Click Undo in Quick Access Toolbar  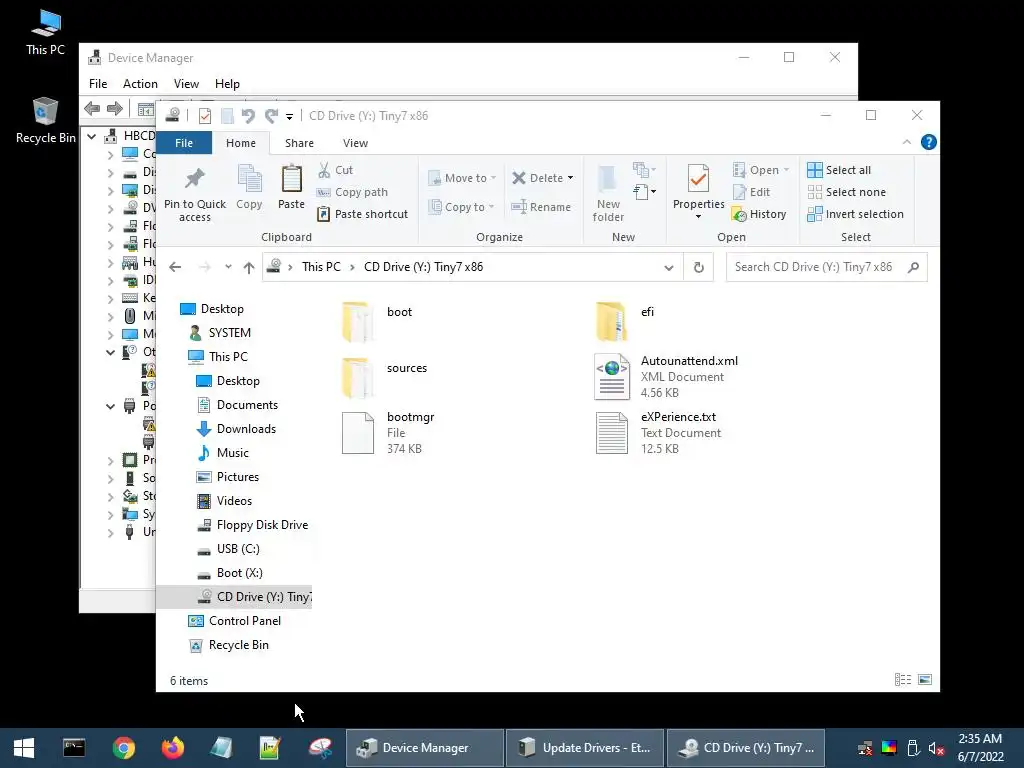tap(248, 116)
